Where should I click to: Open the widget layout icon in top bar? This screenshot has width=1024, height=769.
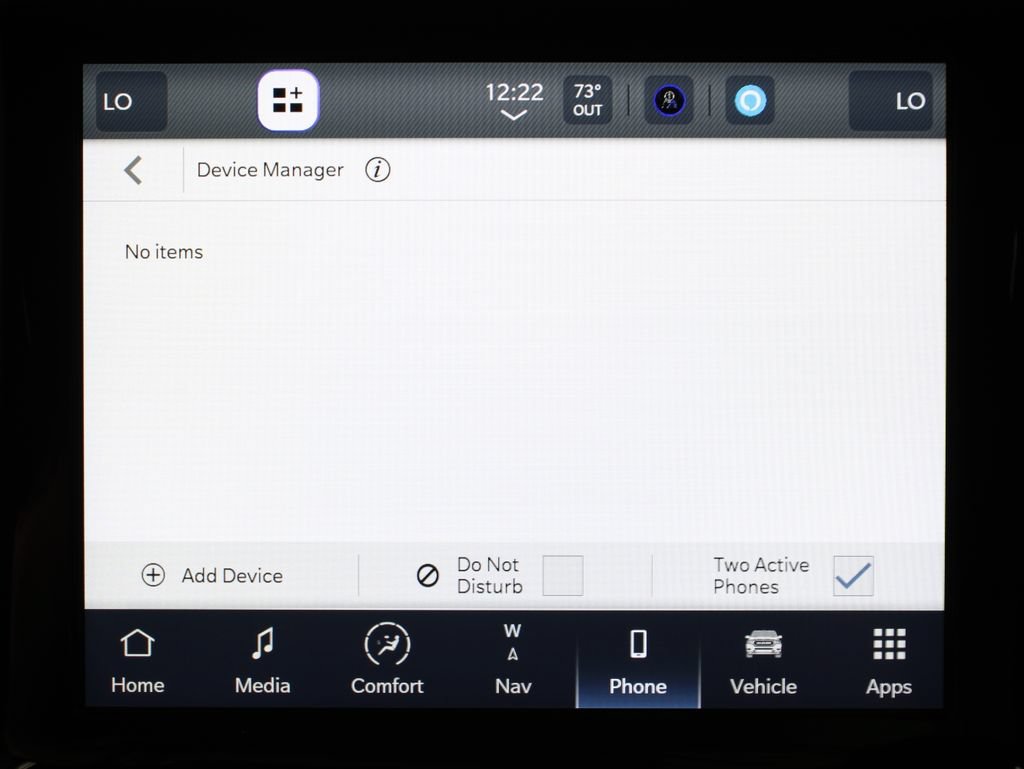pos(288,101)
